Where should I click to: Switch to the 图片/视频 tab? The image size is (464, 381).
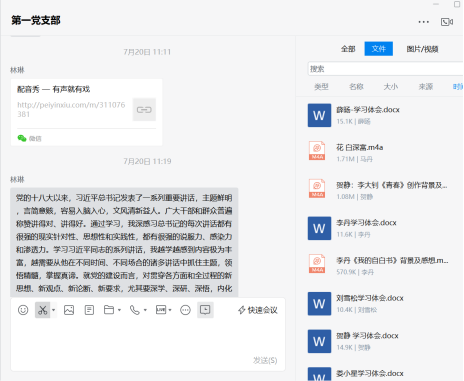[x=422, y=49]
